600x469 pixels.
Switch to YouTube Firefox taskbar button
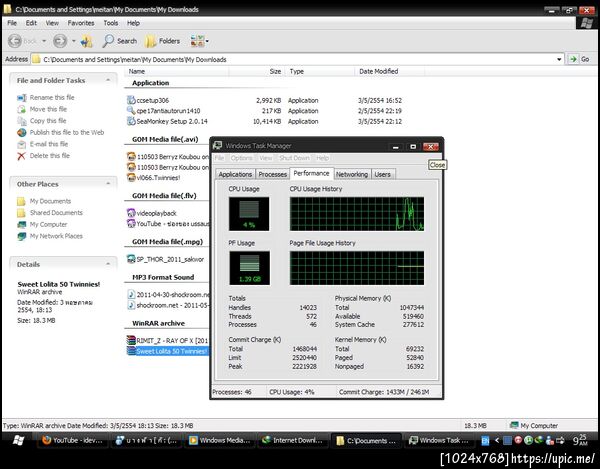(x=73, y=440)
